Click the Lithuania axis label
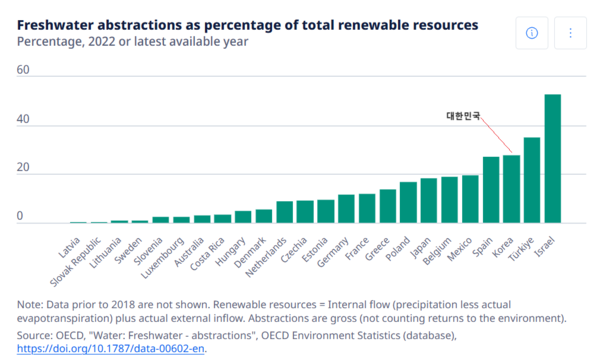 (x=105, y=253)
